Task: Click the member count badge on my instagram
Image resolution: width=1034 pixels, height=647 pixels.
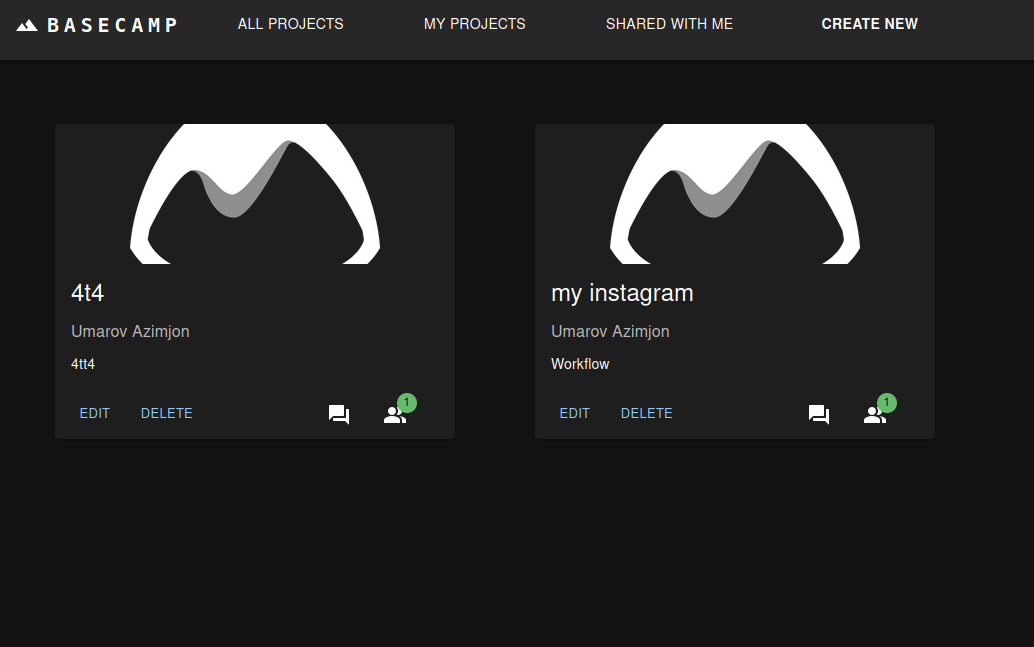Action: click(886, 401)
